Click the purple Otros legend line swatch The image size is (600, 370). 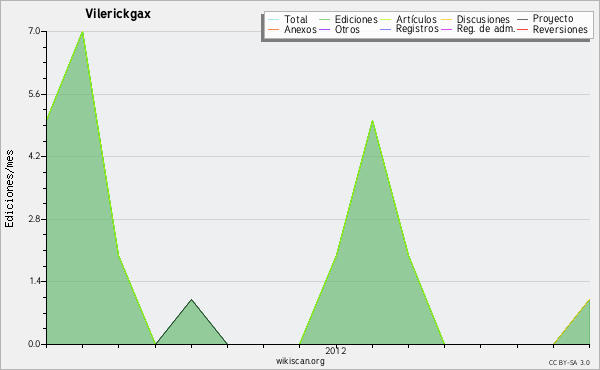[324, 29]
